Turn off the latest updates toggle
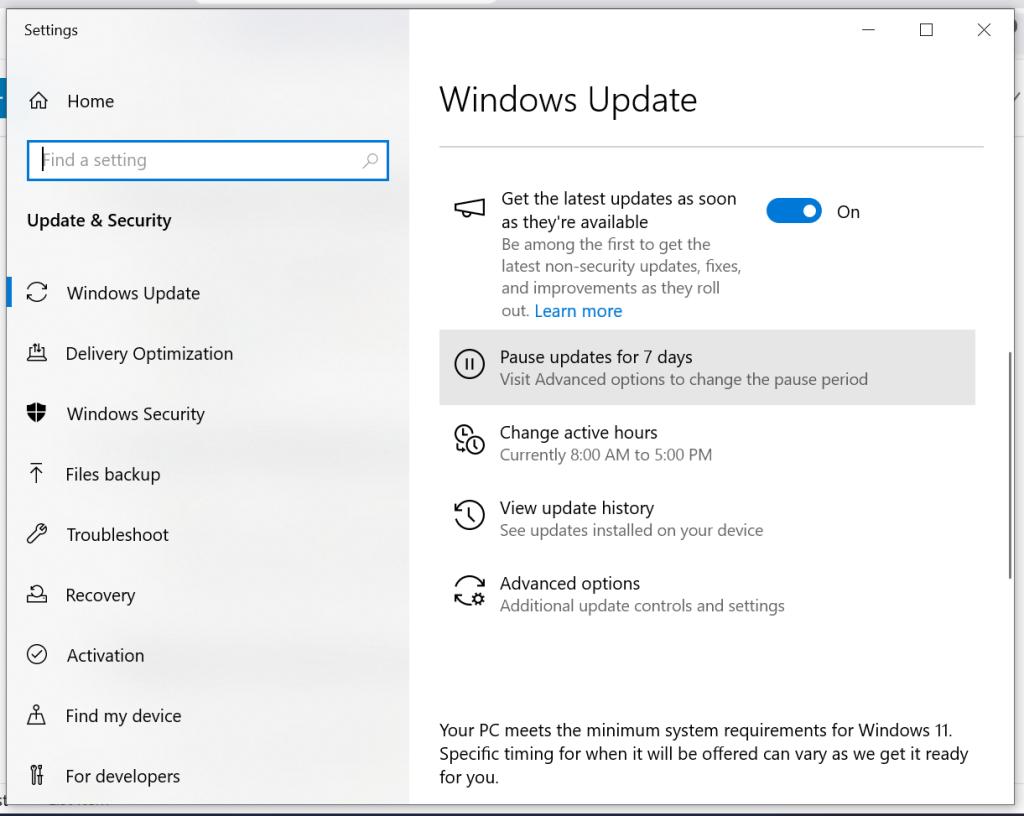Viewport: 1024px width, 816px height. coord(794,212)
